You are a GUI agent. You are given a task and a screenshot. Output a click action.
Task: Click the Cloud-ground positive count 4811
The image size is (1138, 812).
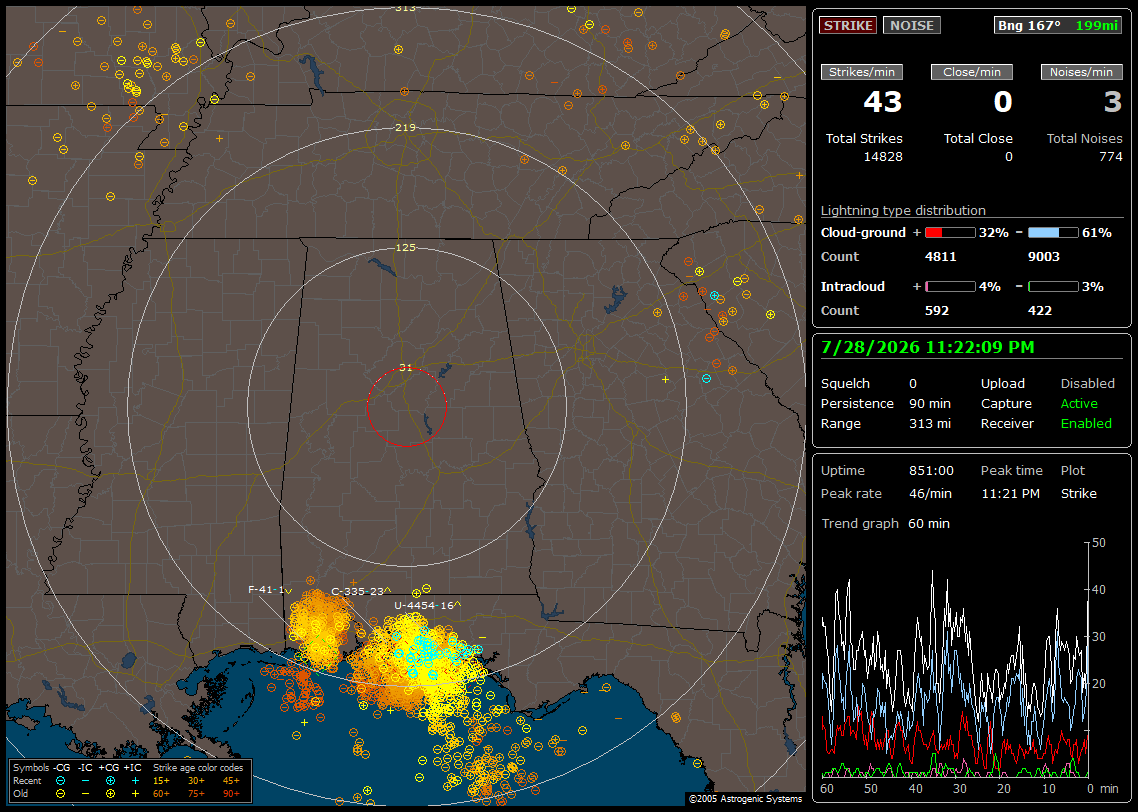tap(941, 257)
